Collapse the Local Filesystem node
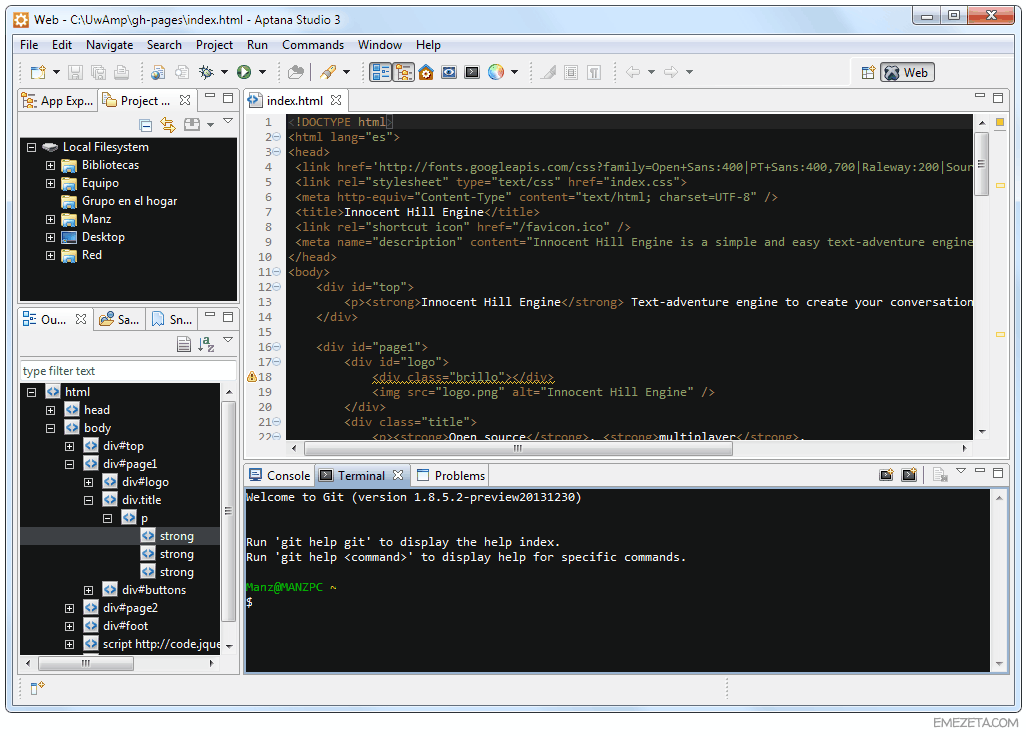 point(31,147)
